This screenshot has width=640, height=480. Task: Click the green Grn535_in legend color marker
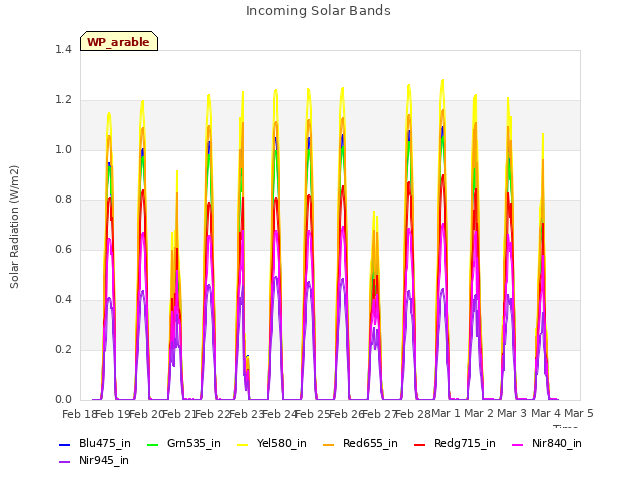152,444
